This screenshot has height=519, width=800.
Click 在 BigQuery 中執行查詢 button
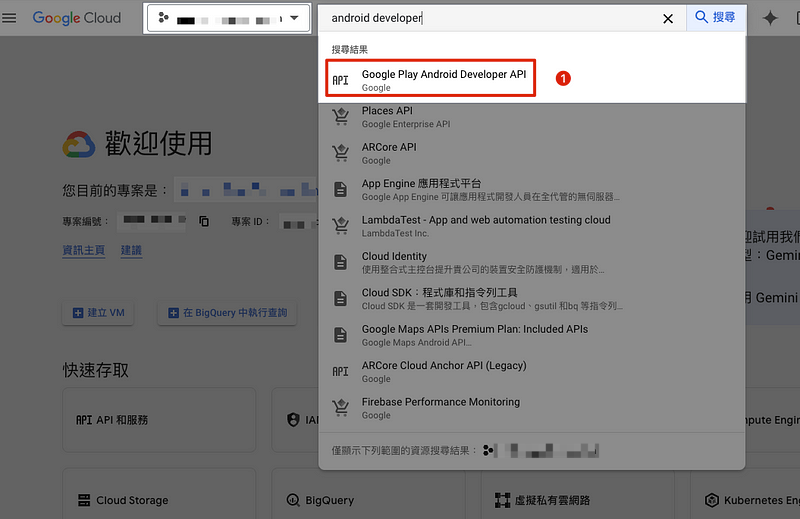point(228,313)
